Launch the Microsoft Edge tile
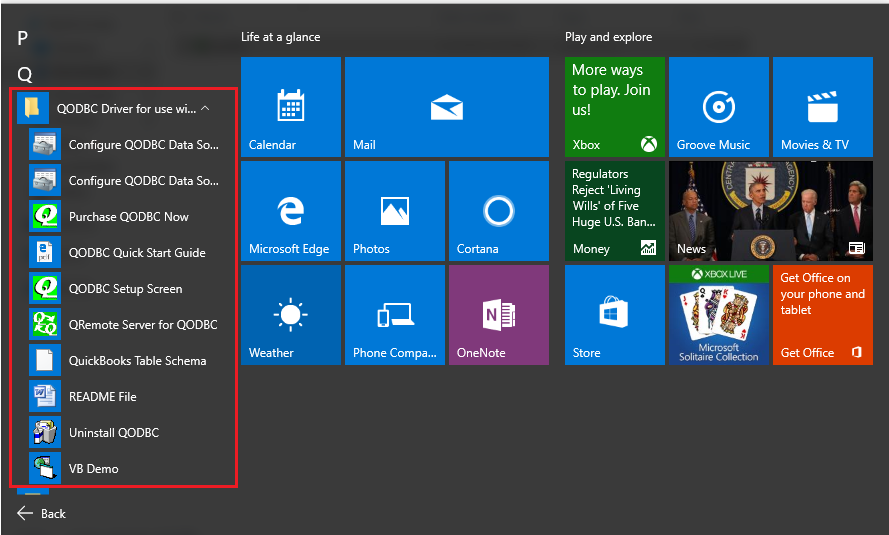This screenshot has width=889, height=535. pos(291,211)
